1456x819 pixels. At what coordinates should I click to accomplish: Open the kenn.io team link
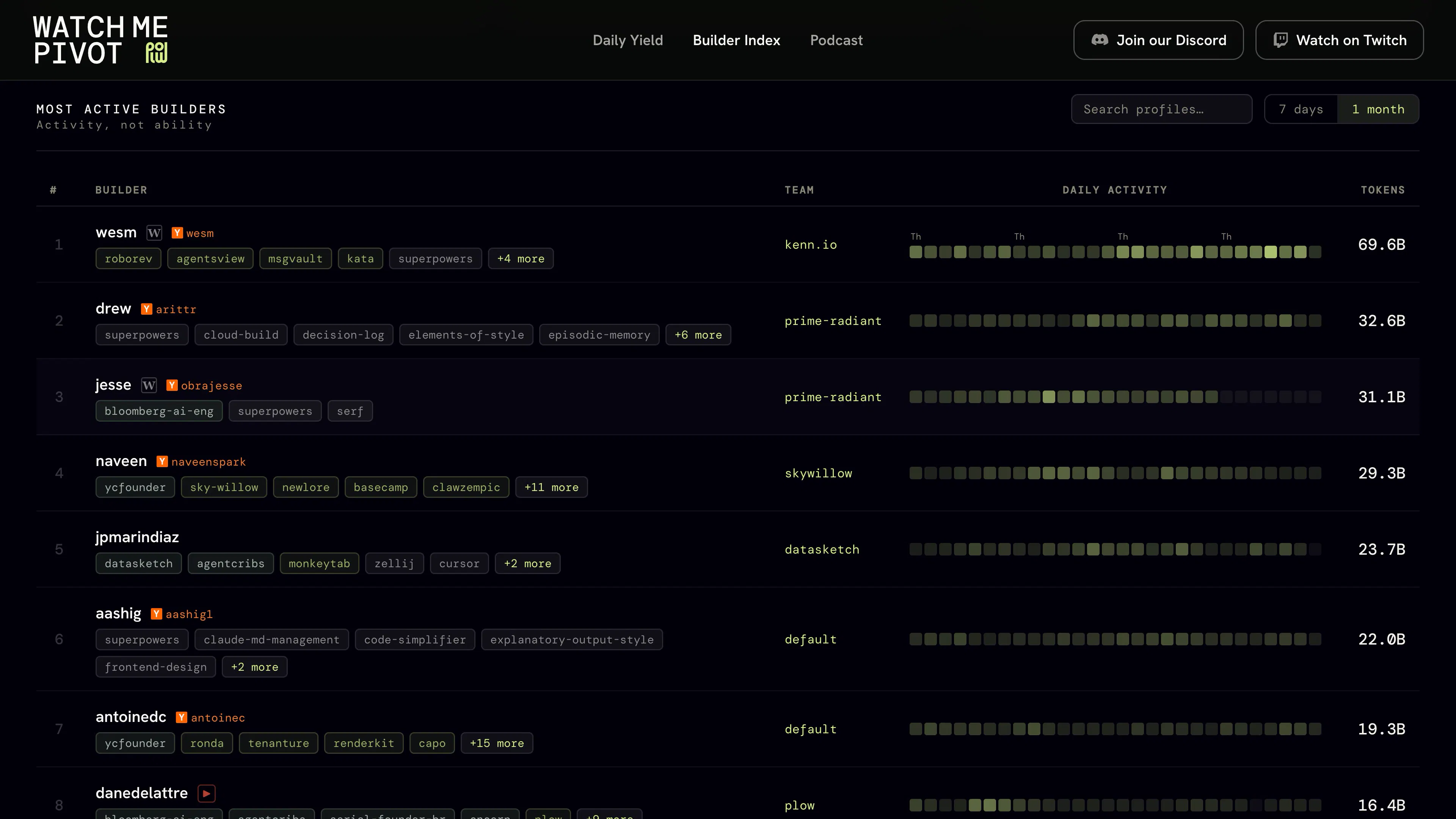[x=811, y=245]
